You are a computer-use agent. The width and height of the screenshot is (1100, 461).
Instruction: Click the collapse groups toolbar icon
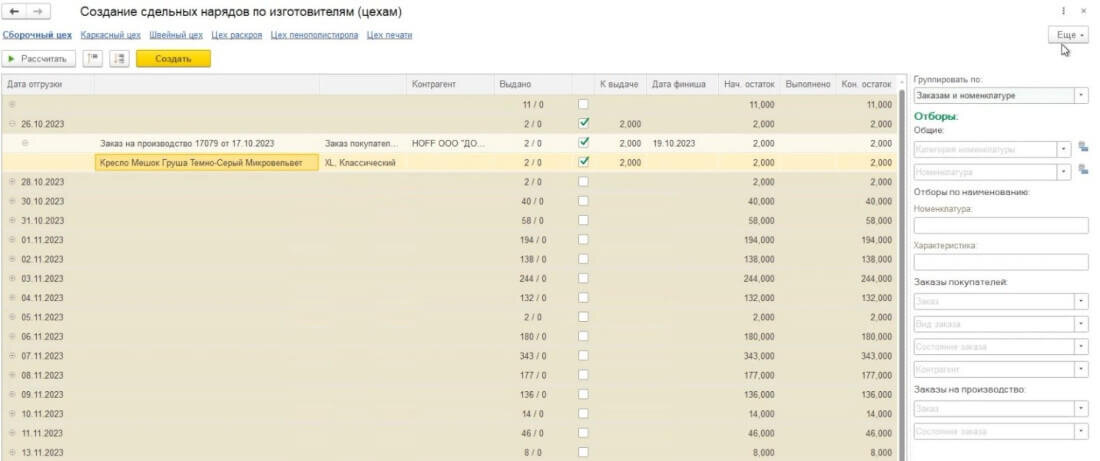tap(91, 59)
